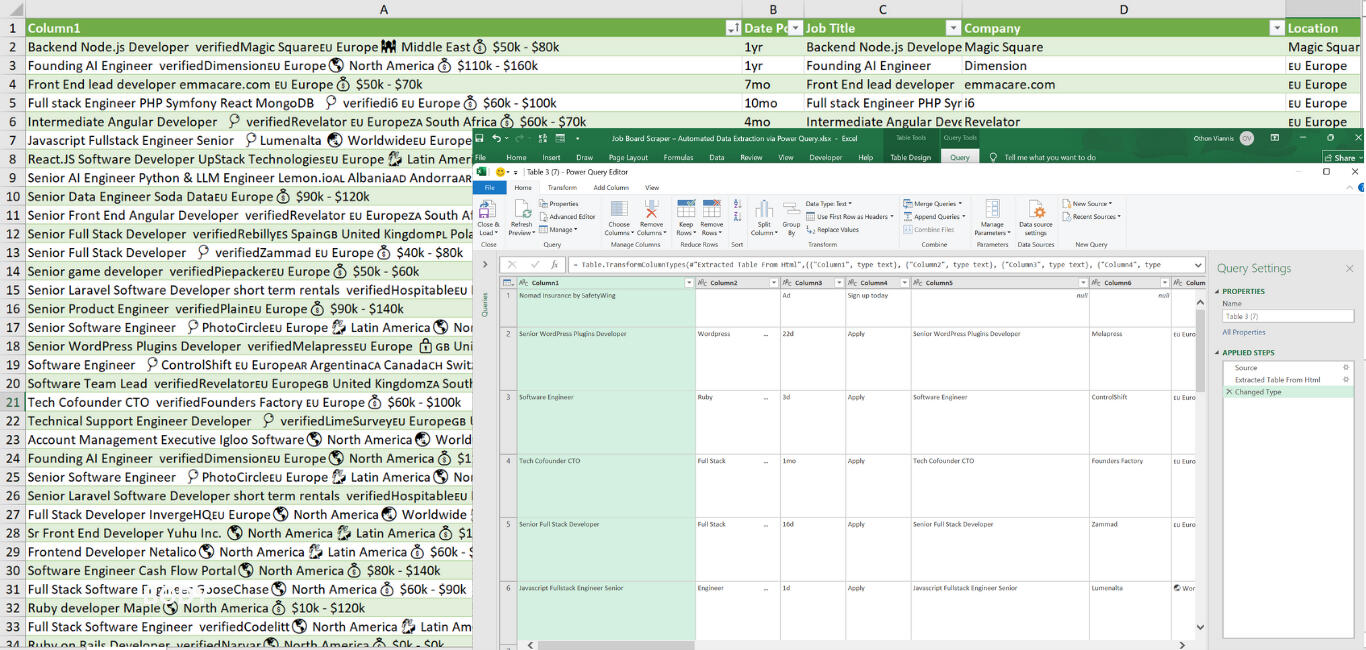Expand the formula bar with chevron
1366x650 pixels.
coord(1197,265)
